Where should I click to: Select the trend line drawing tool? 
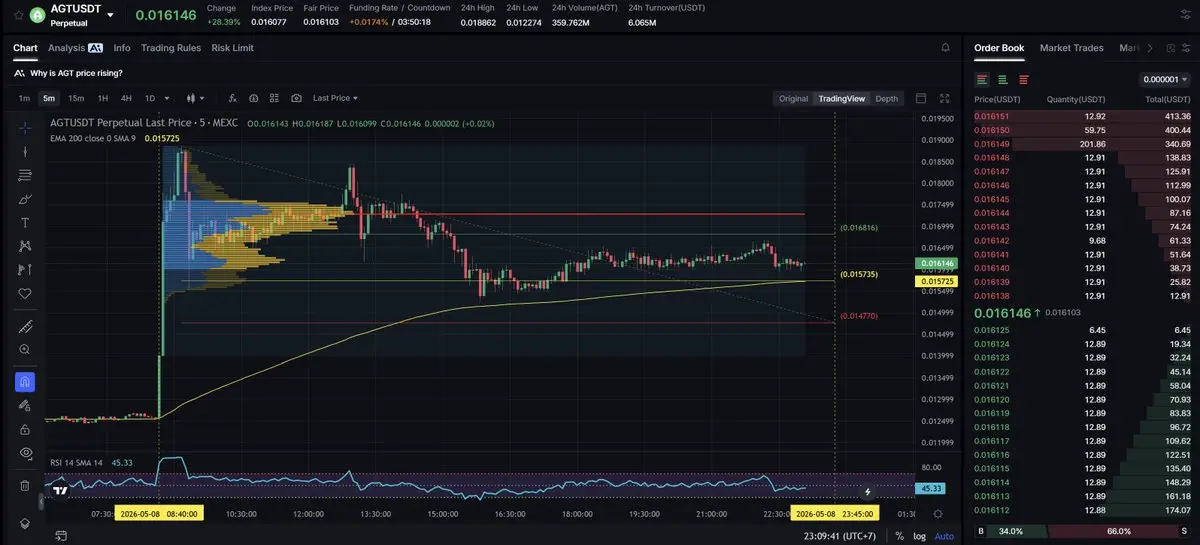pos(25,152)
